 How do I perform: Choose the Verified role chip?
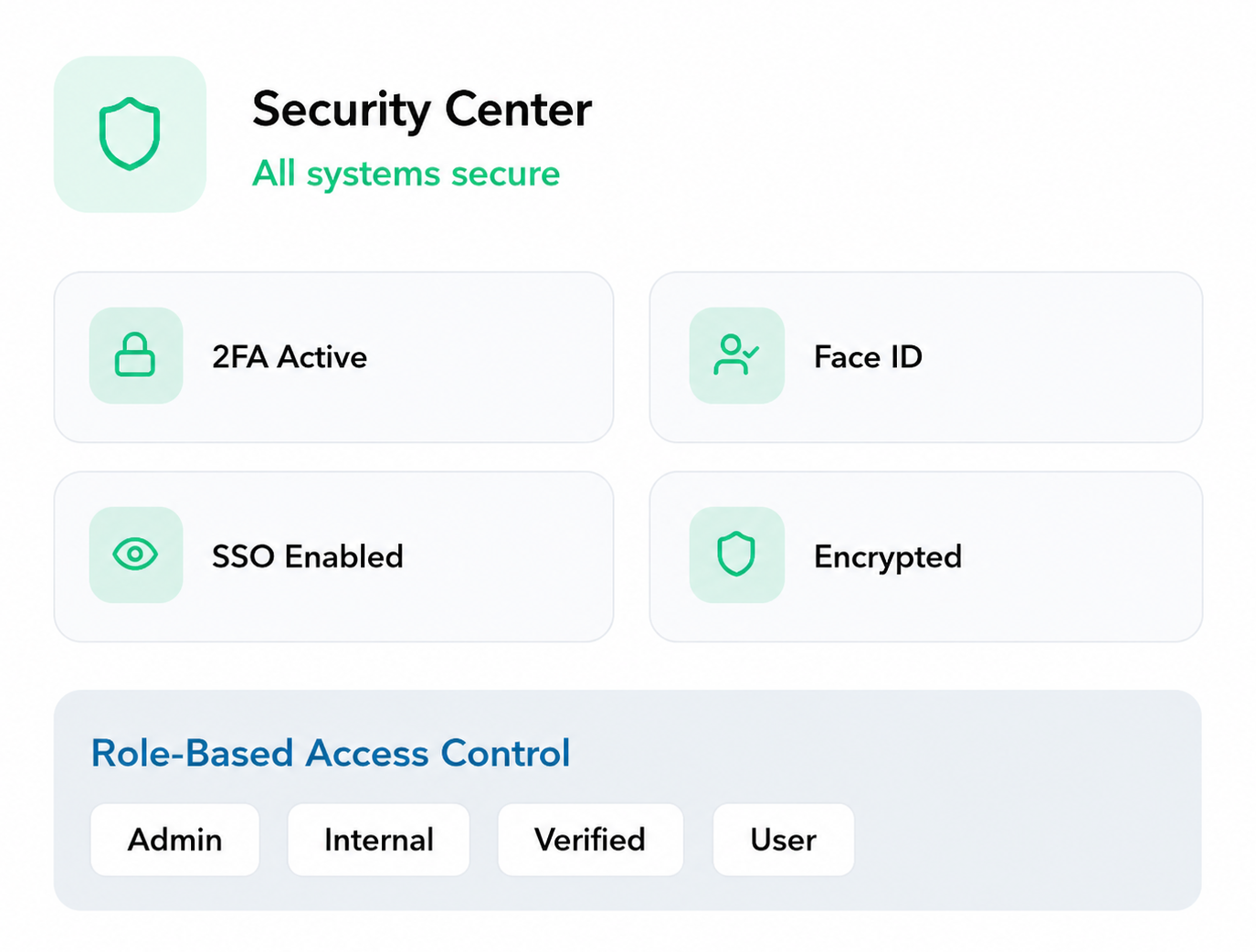tap(590, 840)
